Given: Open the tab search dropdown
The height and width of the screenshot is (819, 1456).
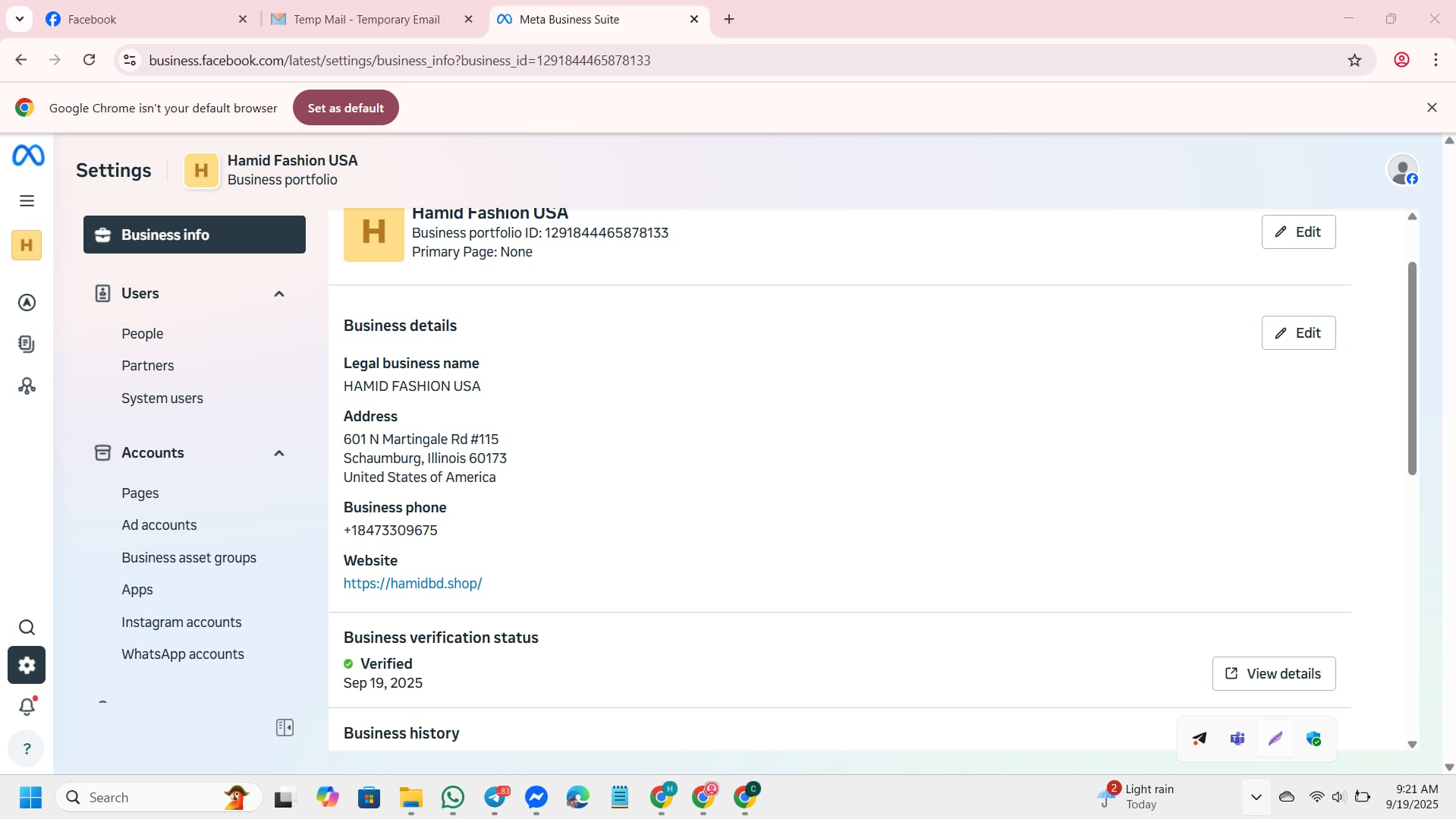Looking at the screenshot, I should point(20,19).
